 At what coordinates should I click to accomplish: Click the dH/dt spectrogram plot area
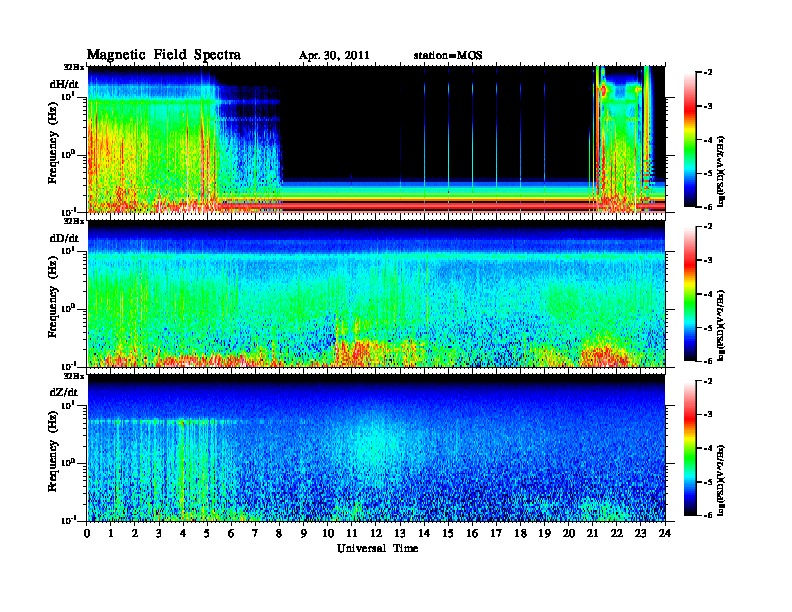coord(376,139)
